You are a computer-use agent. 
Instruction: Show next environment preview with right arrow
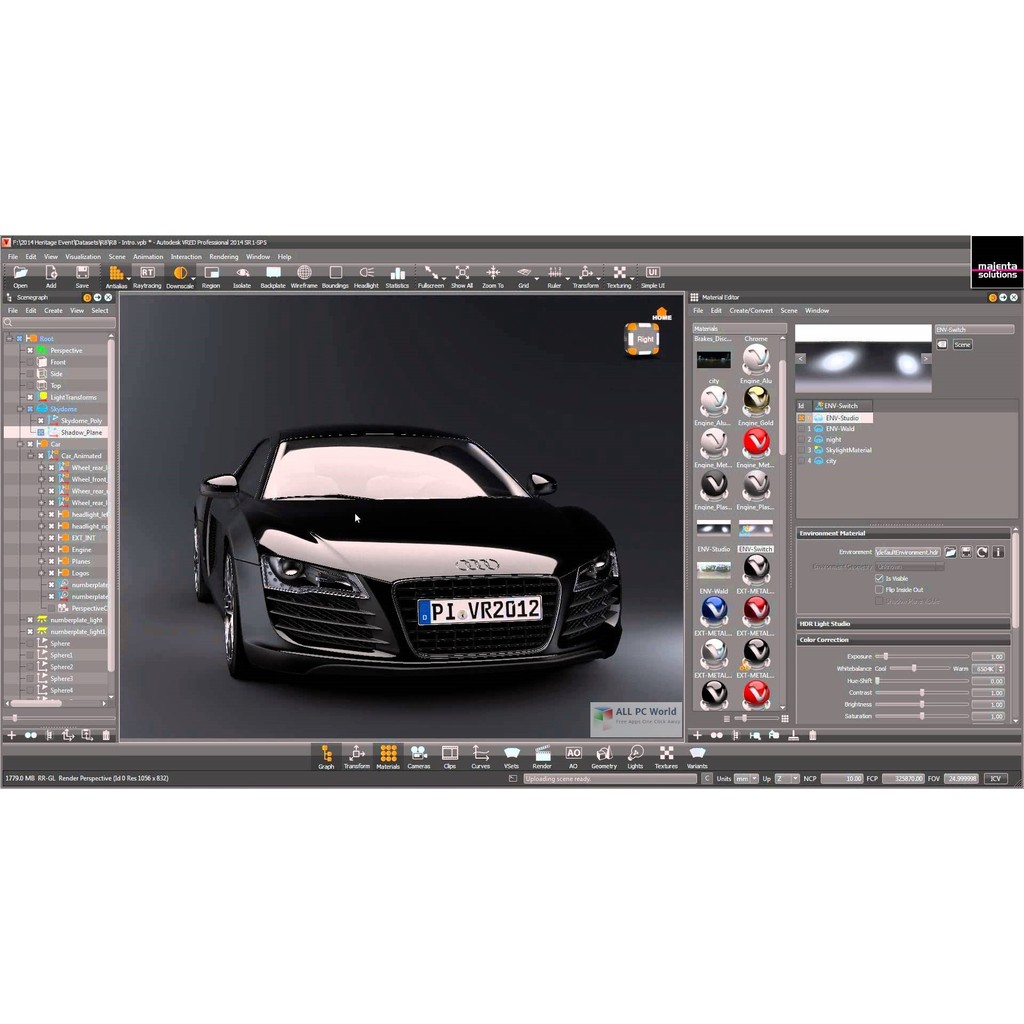tap(925, 359)
